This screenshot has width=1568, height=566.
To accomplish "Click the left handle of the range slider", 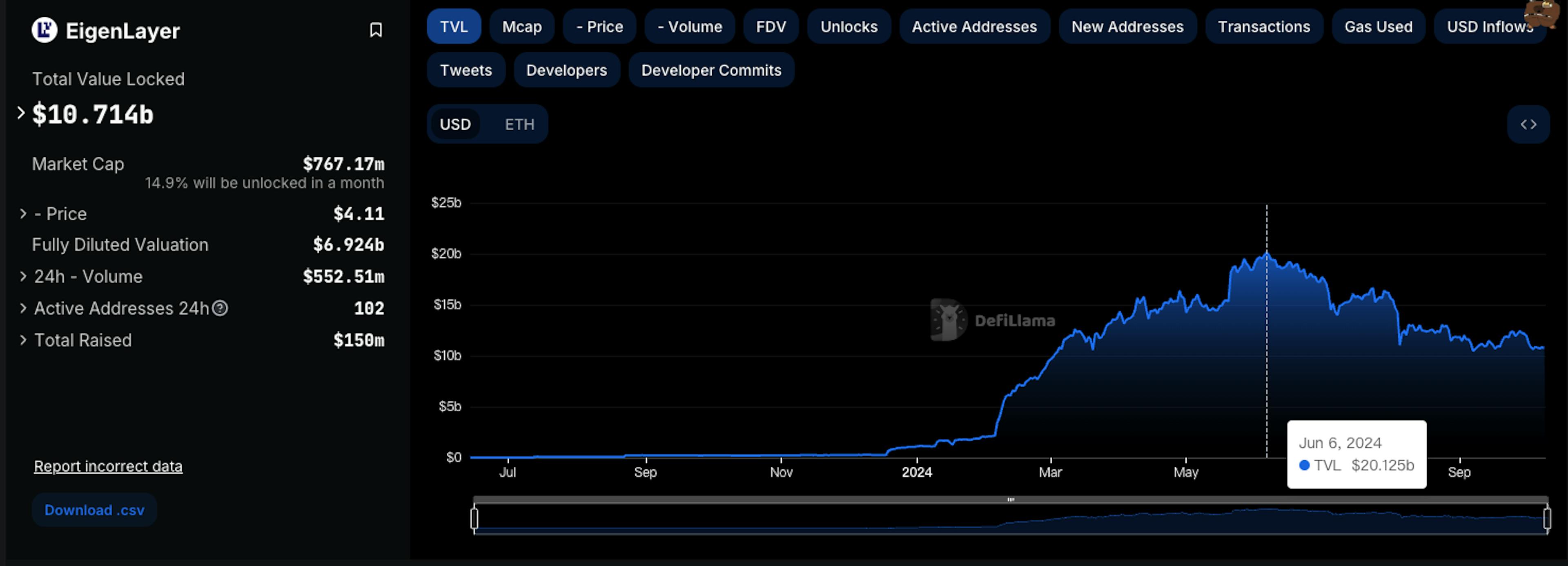I will pos(474,519).
